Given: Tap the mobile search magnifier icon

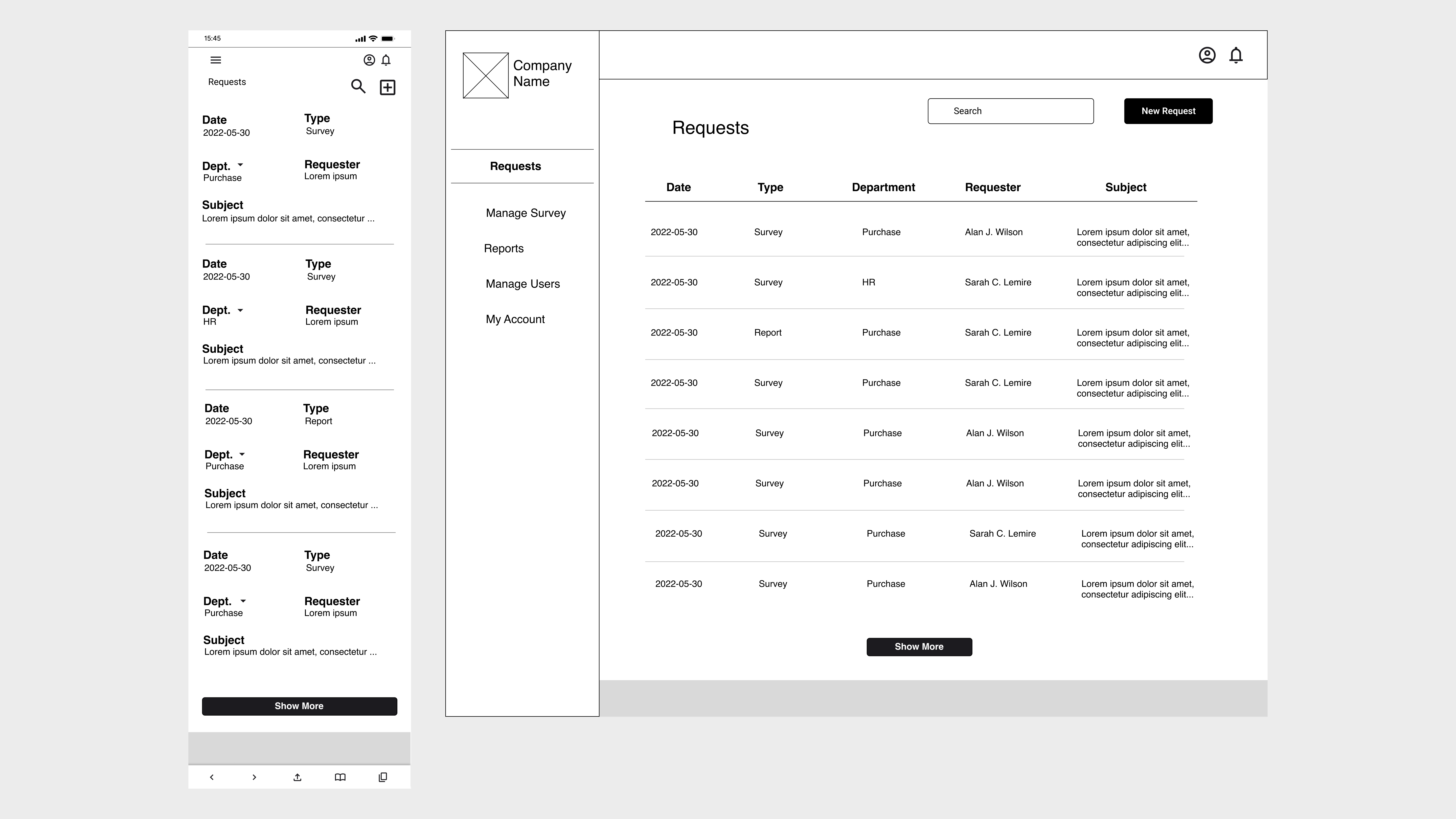Looking at the screenshot, I should tap(358, 86).
